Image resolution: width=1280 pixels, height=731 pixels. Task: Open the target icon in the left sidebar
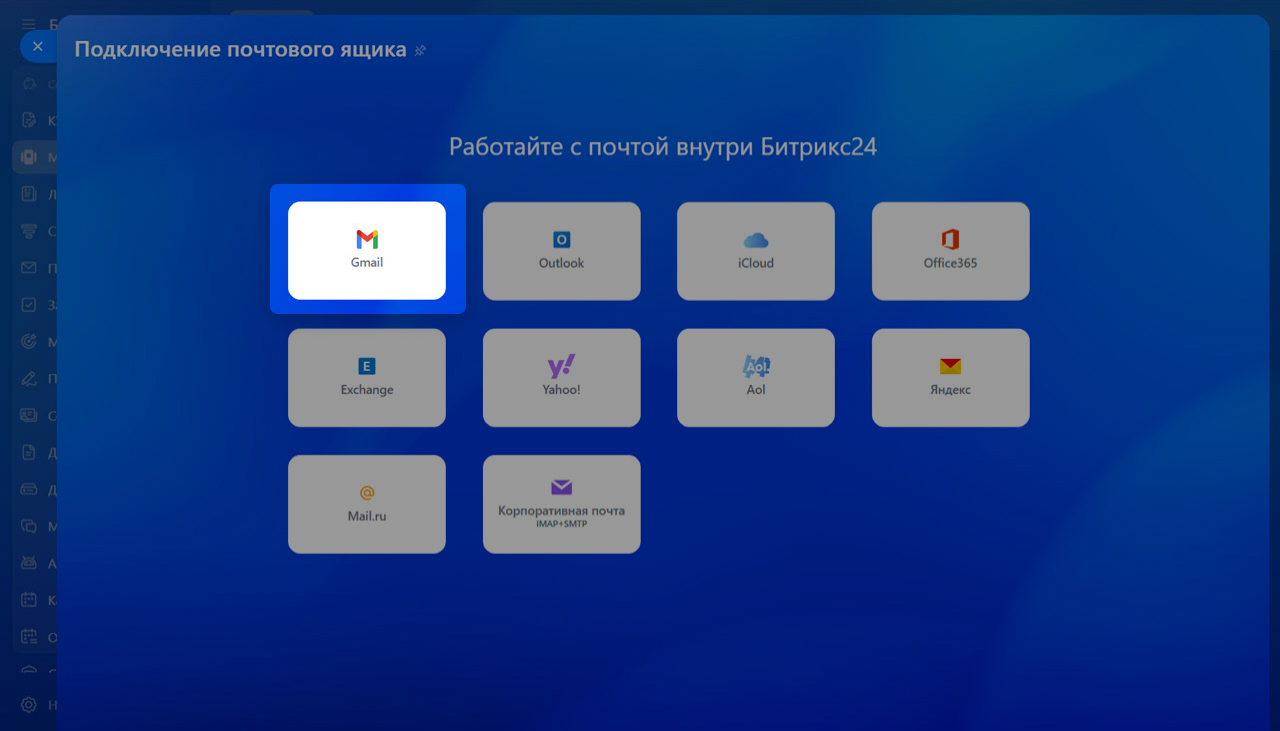pos(29,342)
